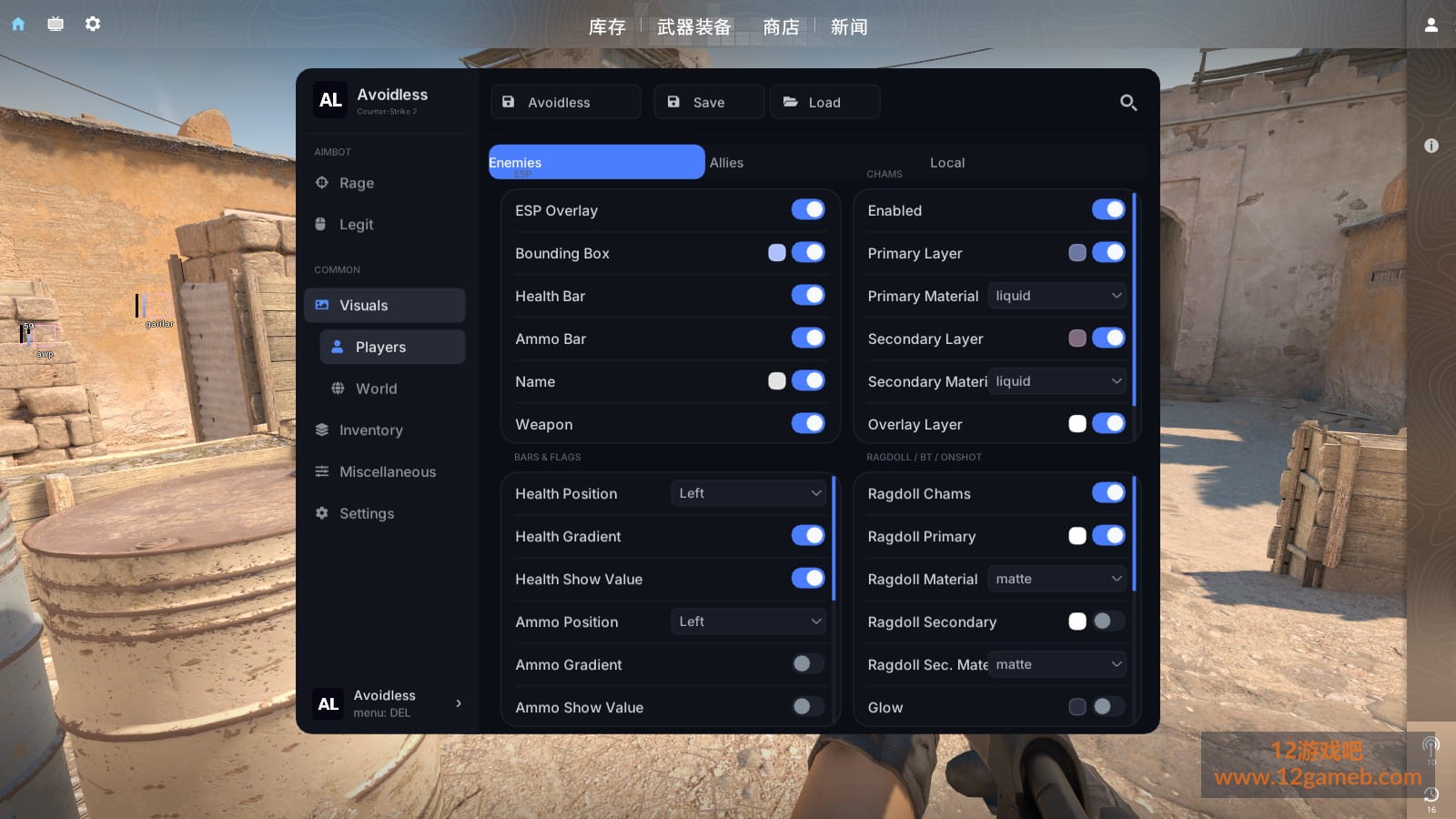This screenshot has height=819, width=1456.
Task: Enable the Ragdoll Secondary toggle
Action: point(1108,622)
